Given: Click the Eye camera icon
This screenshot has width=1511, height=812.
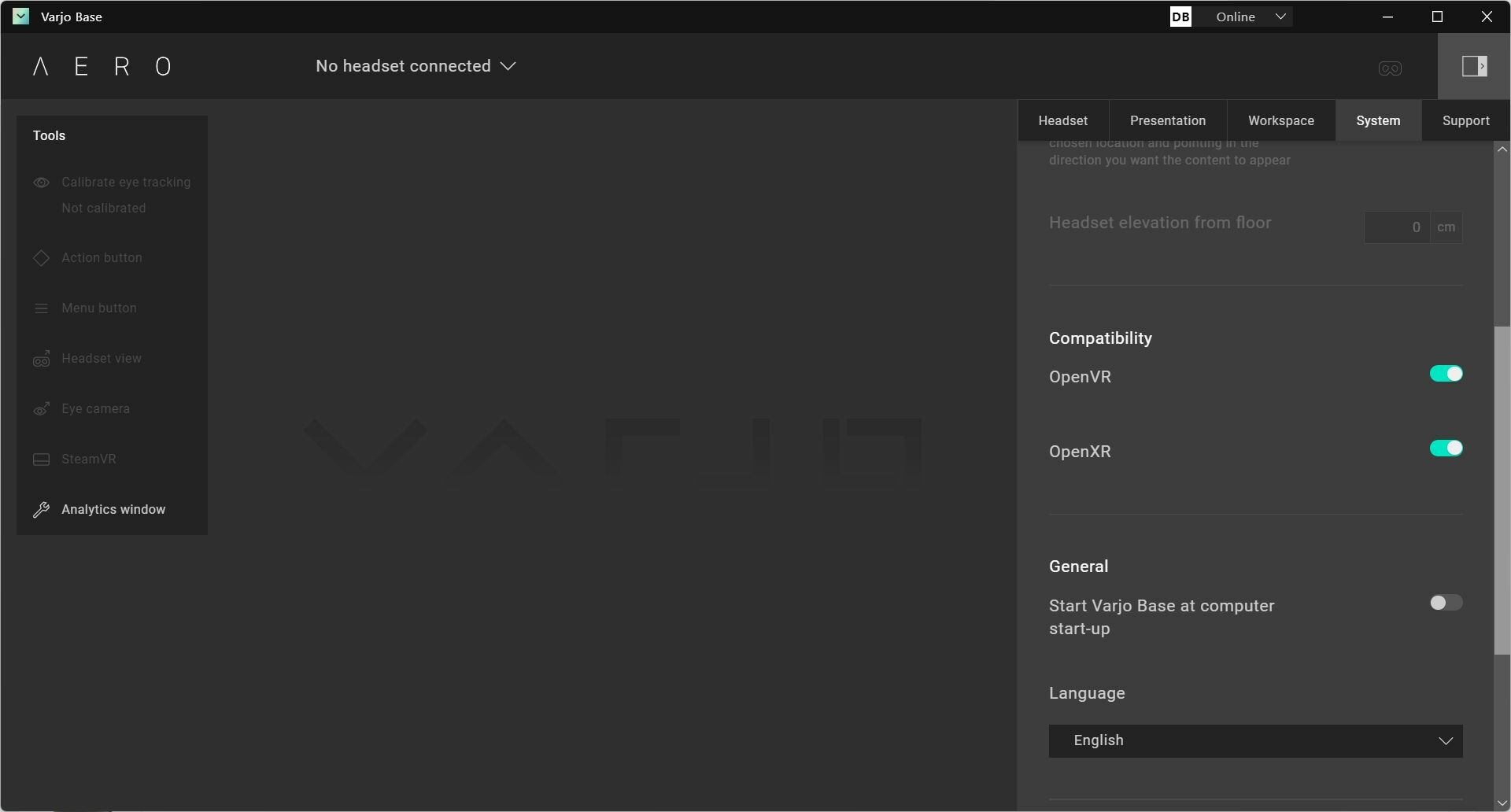Looking at the screenshot, I should click(x=41, y=409).
